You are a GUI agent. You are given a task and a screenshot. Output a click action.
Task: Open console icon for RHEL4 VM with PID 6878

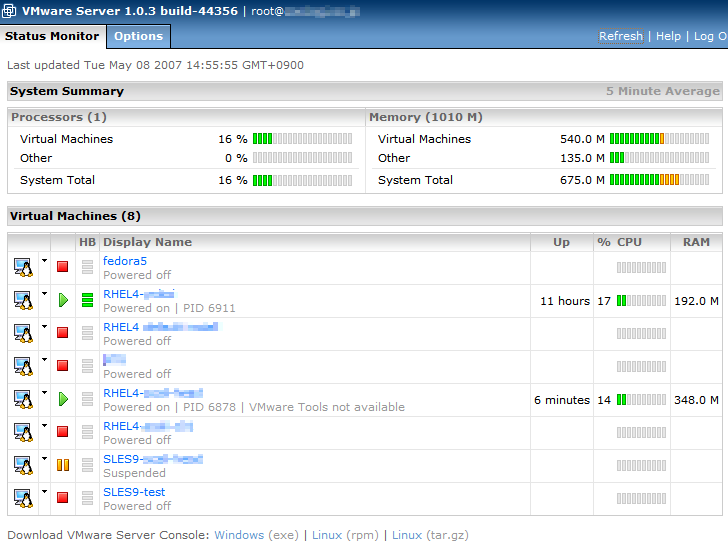click(x=23, y=399)
